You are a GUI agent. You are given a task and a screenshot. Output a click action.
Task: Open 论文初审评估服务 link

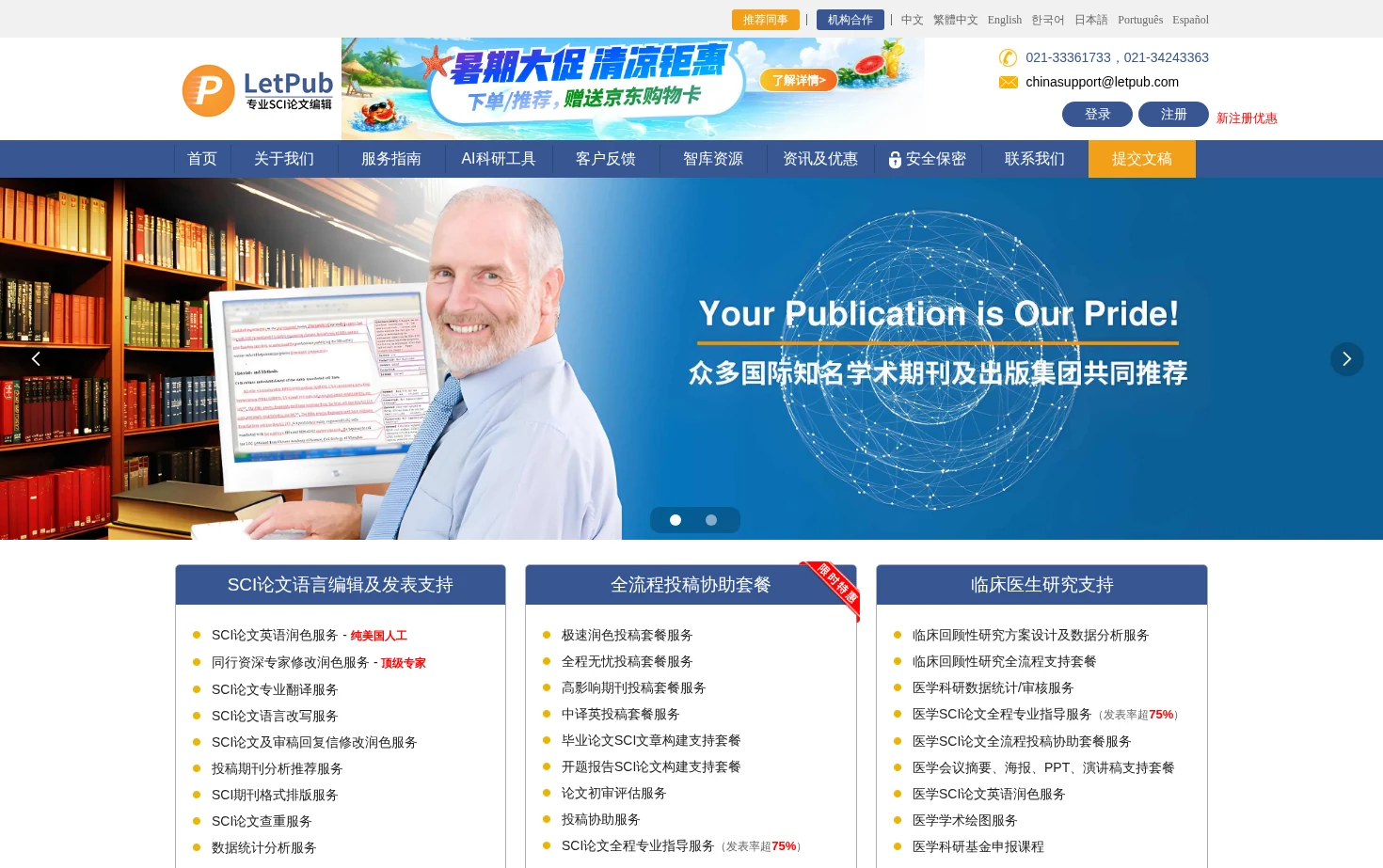point(613,794)
